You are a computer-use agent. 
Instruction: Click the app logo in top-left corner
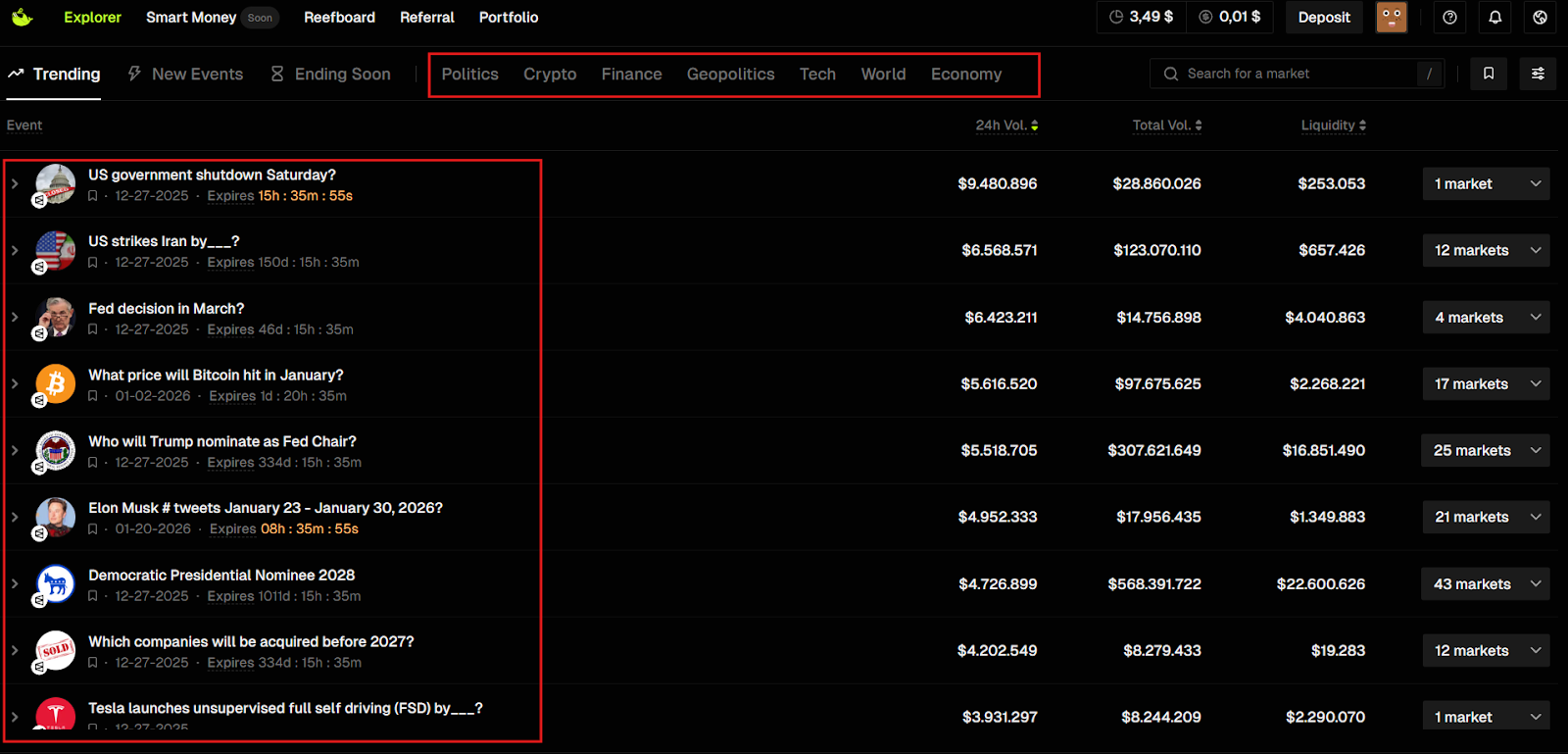pos(22,17)
